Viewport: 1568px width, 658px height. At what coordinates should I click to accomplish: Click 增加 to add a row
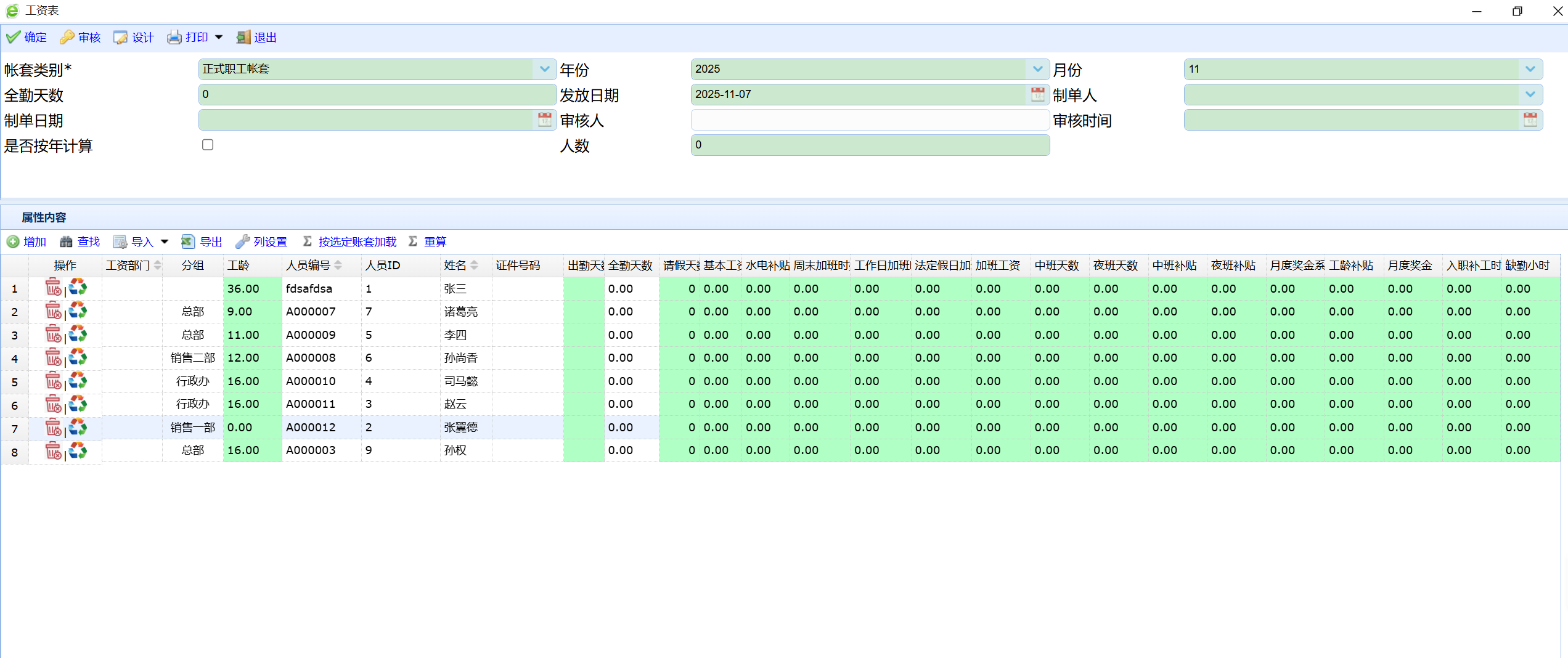27,242
